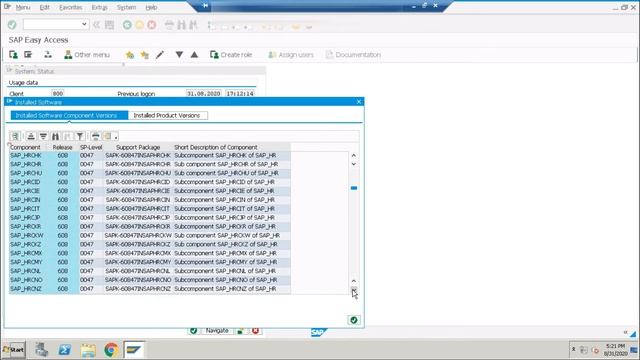Click the Client field in Usage data
640x360 pixels.
tap(58, 93)
